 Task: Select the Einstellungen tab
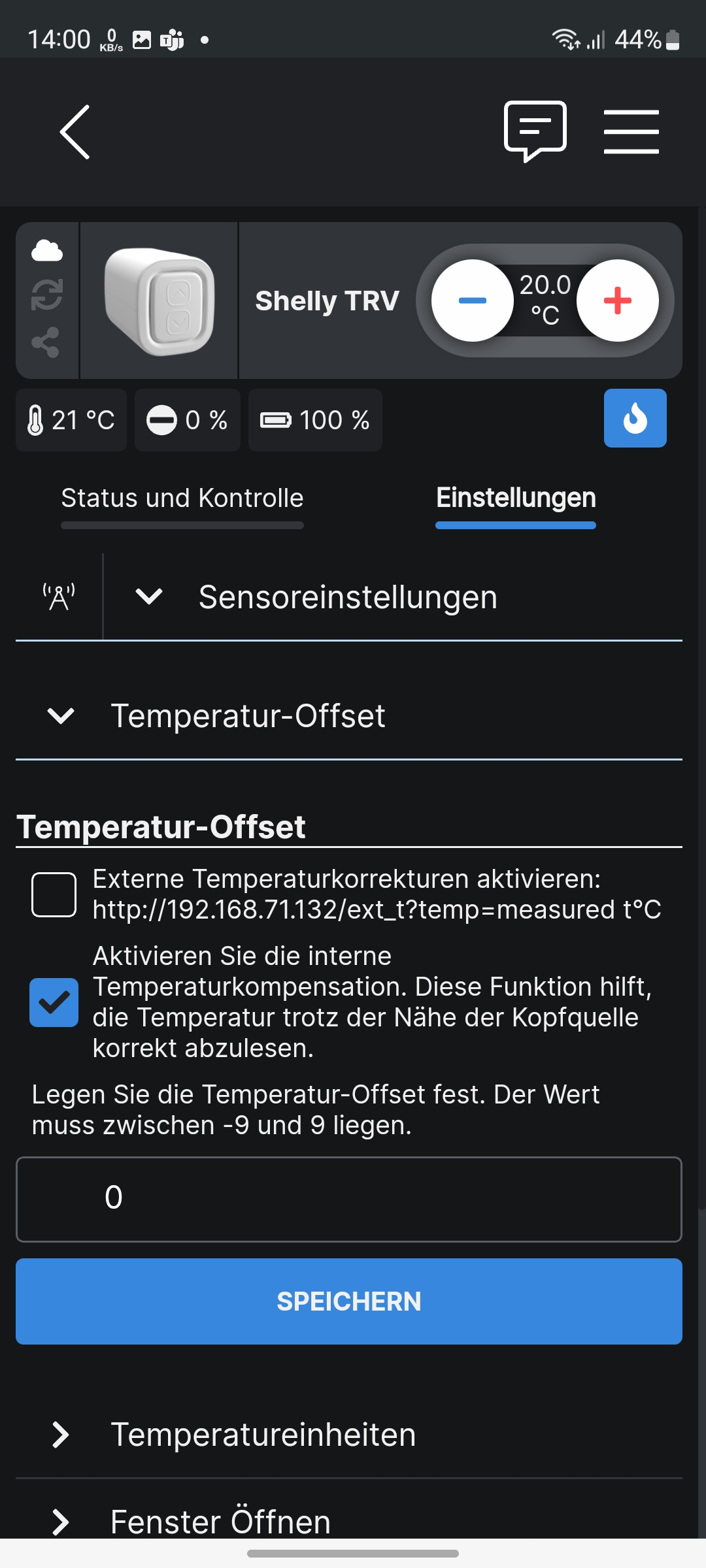[516, 498]
